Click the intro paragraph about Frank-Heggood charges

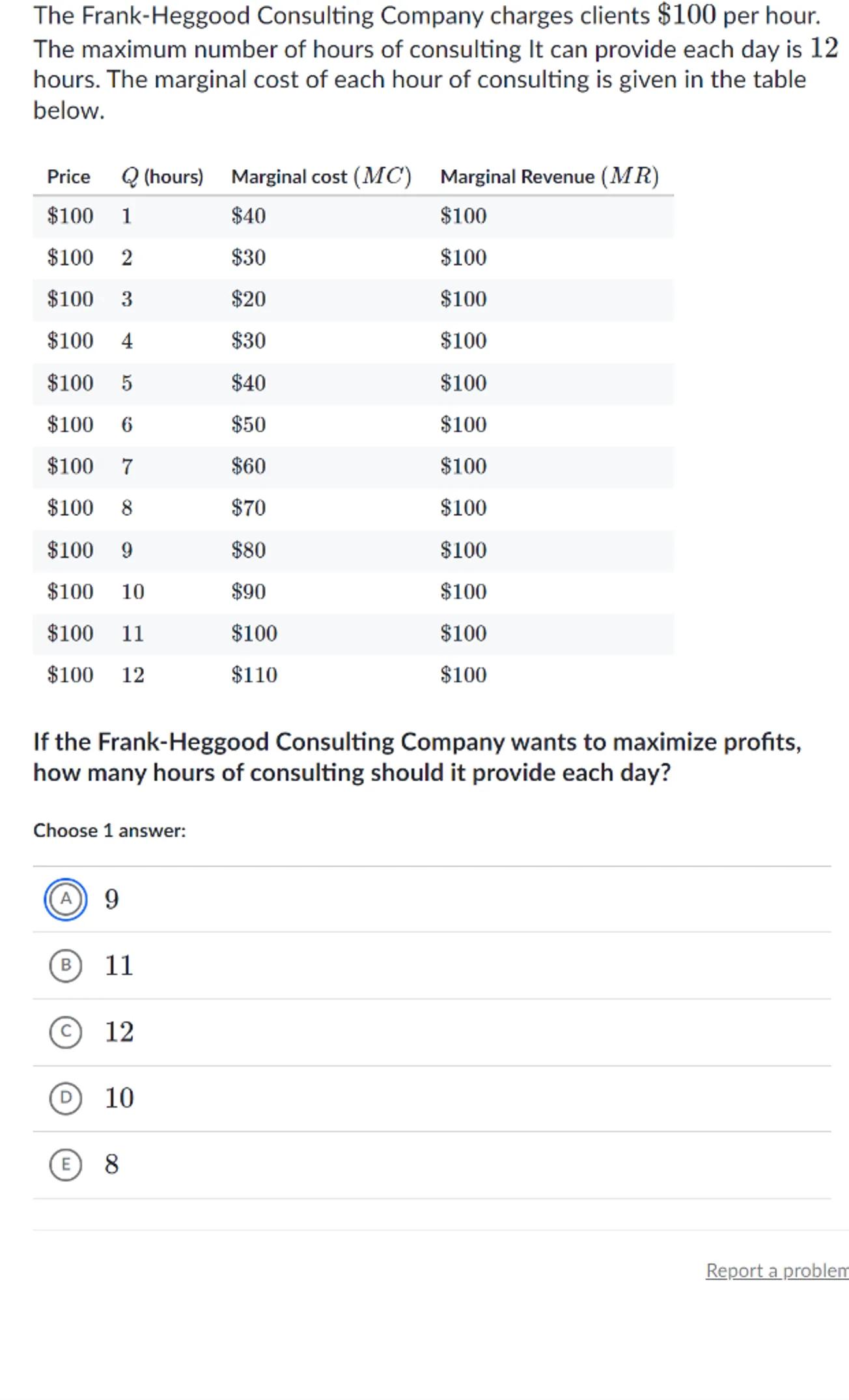[430, 63]
